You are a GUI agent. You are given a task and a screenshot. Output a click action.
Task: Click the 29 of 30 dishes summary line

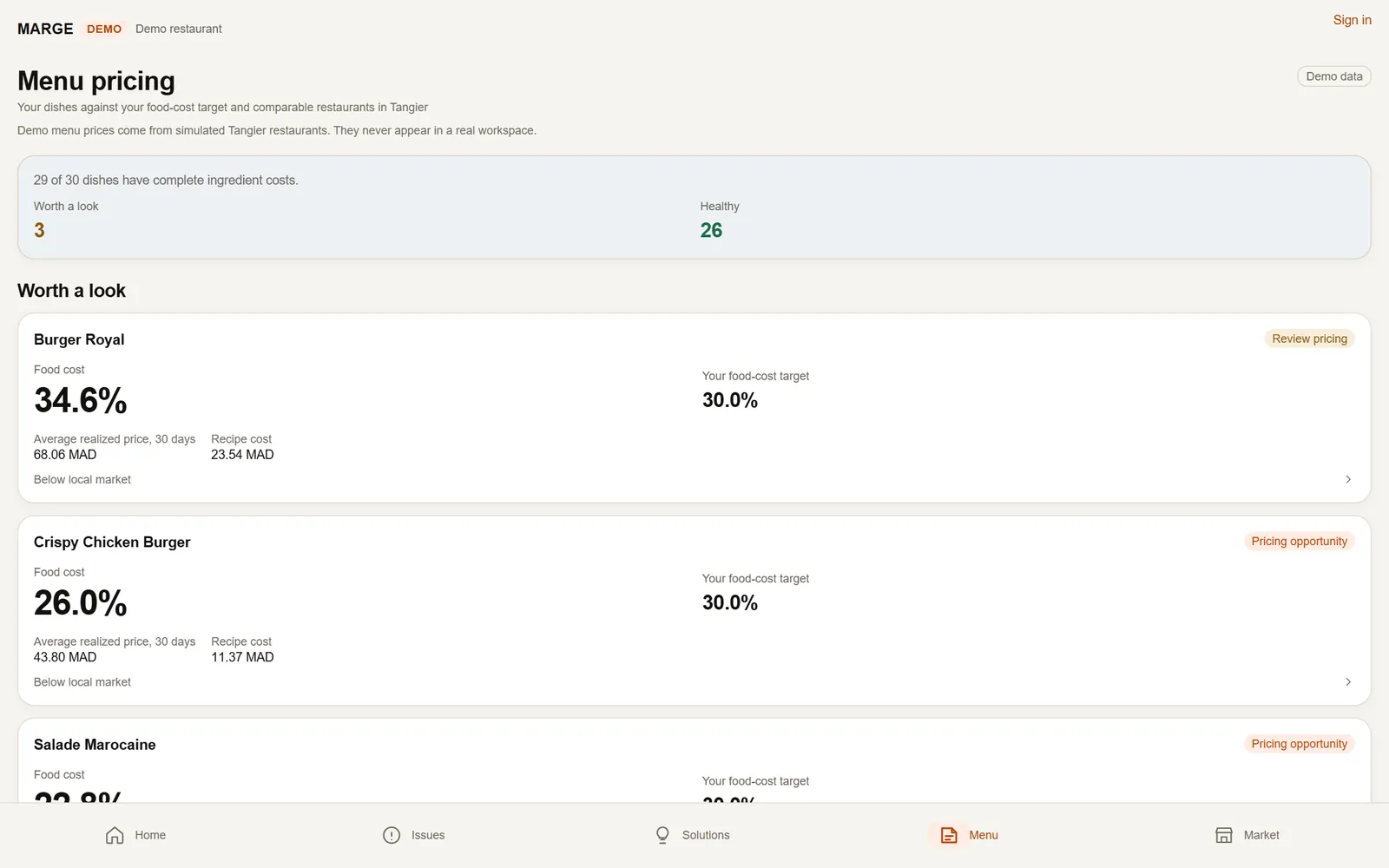click(166, 181)
